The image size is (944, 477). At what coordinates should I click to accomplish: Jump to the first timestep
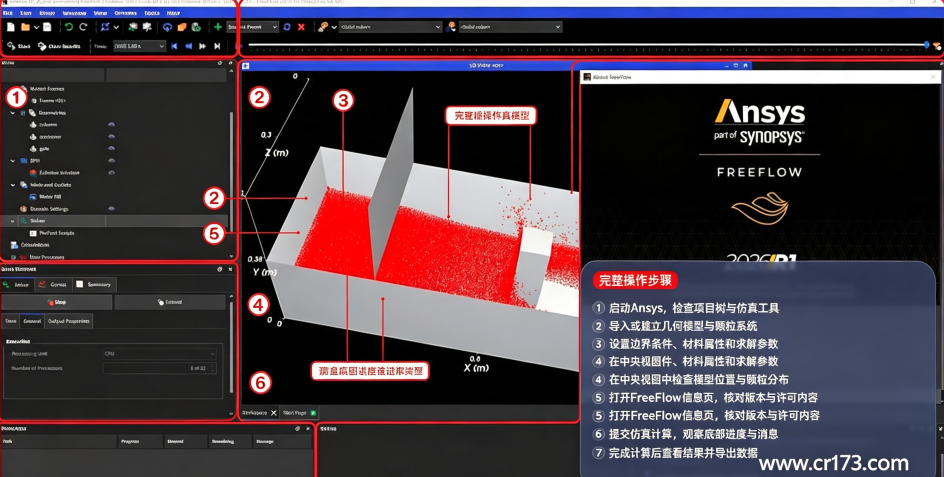tap(175, 46)
